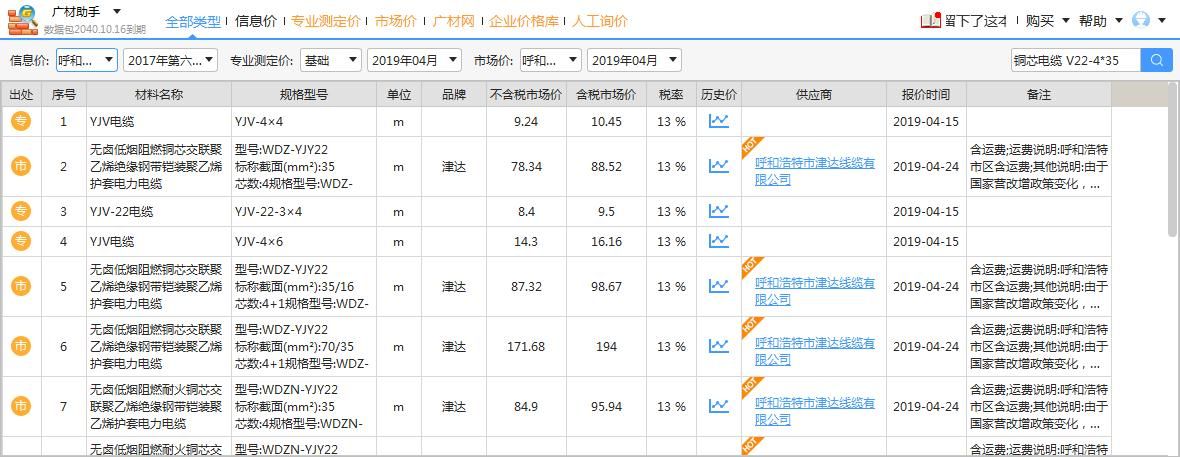Click the 专 source badge in row 4
This screenshot has width=1180, height=457.
tap(20, 242)
